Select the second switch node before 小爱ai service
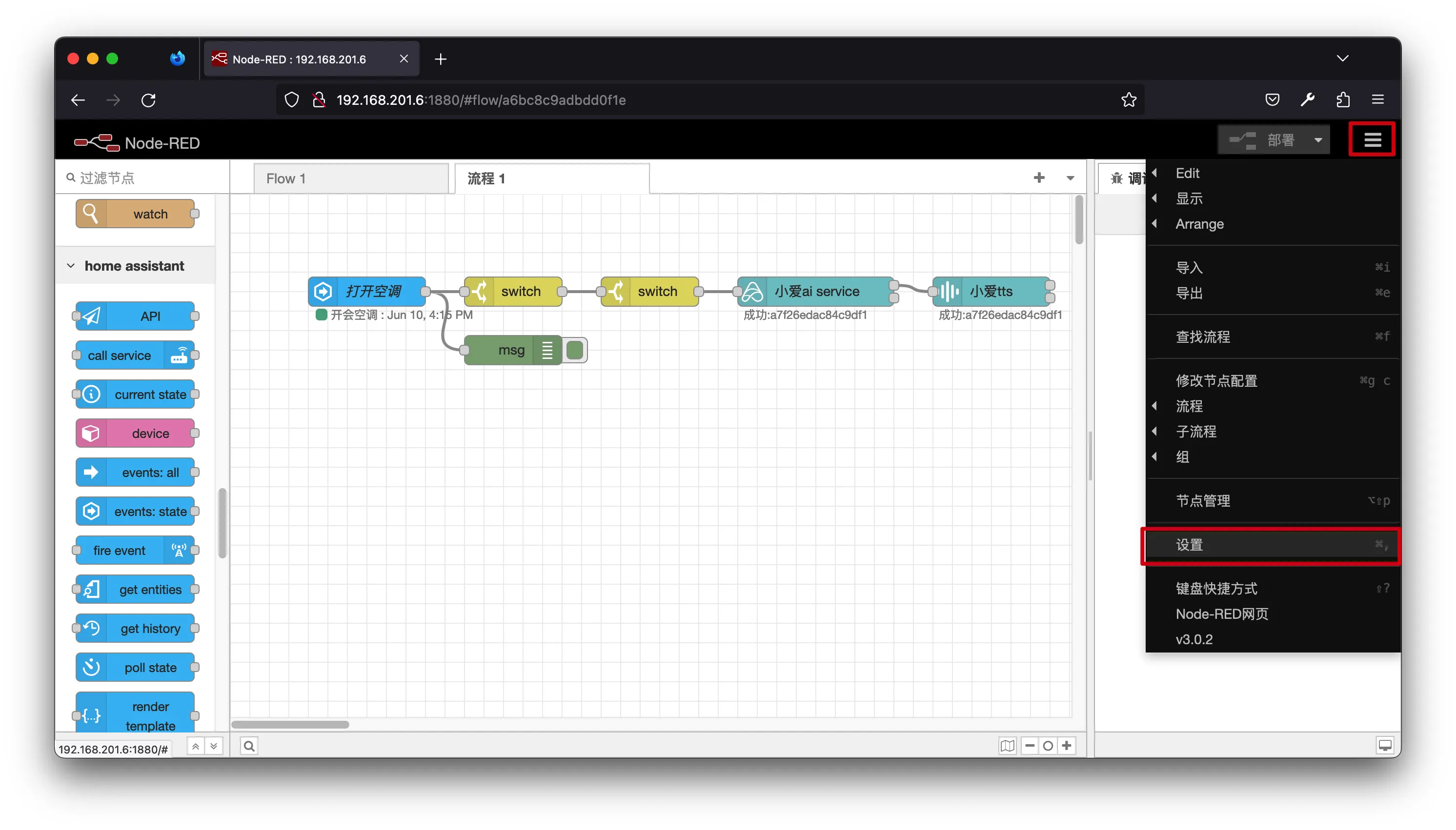This screenshot has width=1456, height=830. pos(649,291)
